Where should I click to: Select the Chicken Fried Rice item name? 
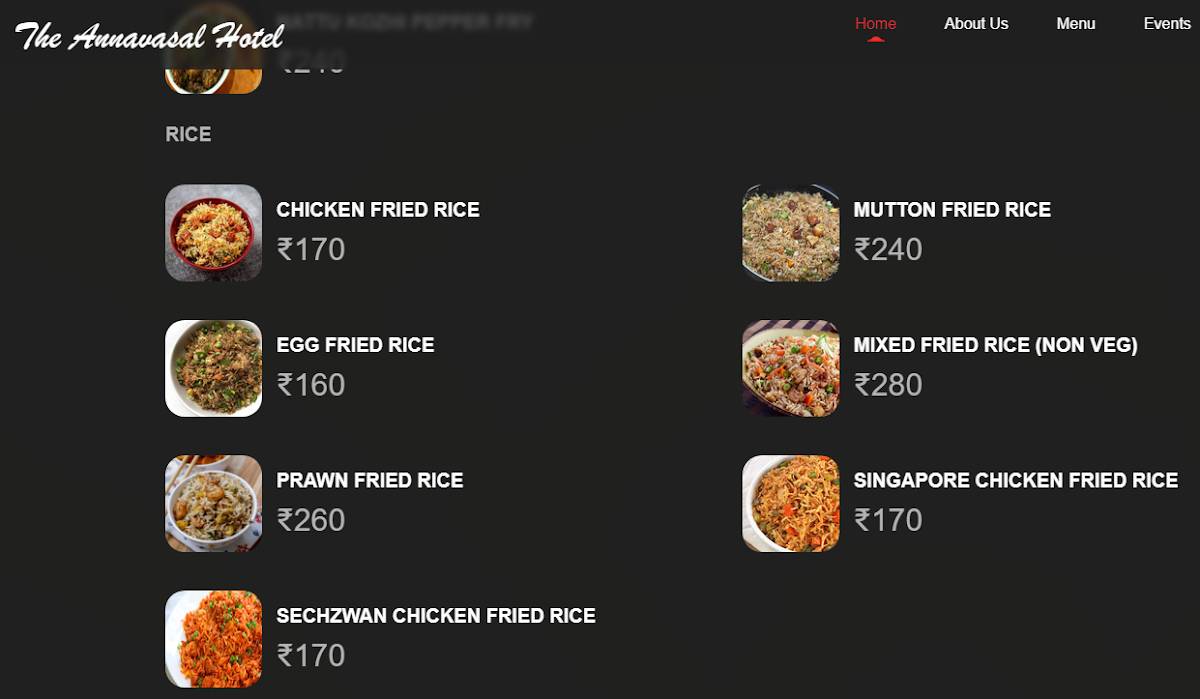378,210
